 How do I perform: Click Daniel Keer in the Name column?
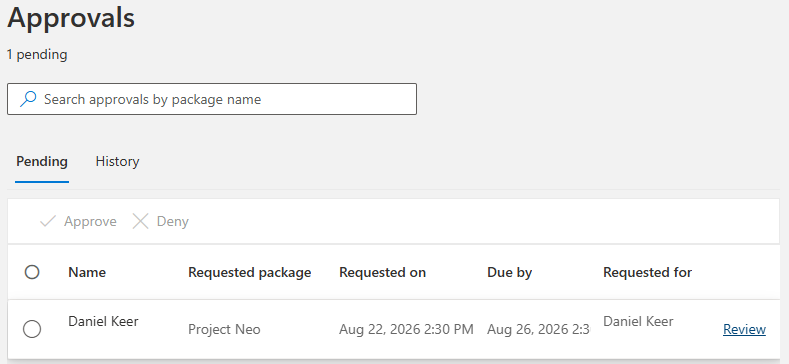[103, 321]
